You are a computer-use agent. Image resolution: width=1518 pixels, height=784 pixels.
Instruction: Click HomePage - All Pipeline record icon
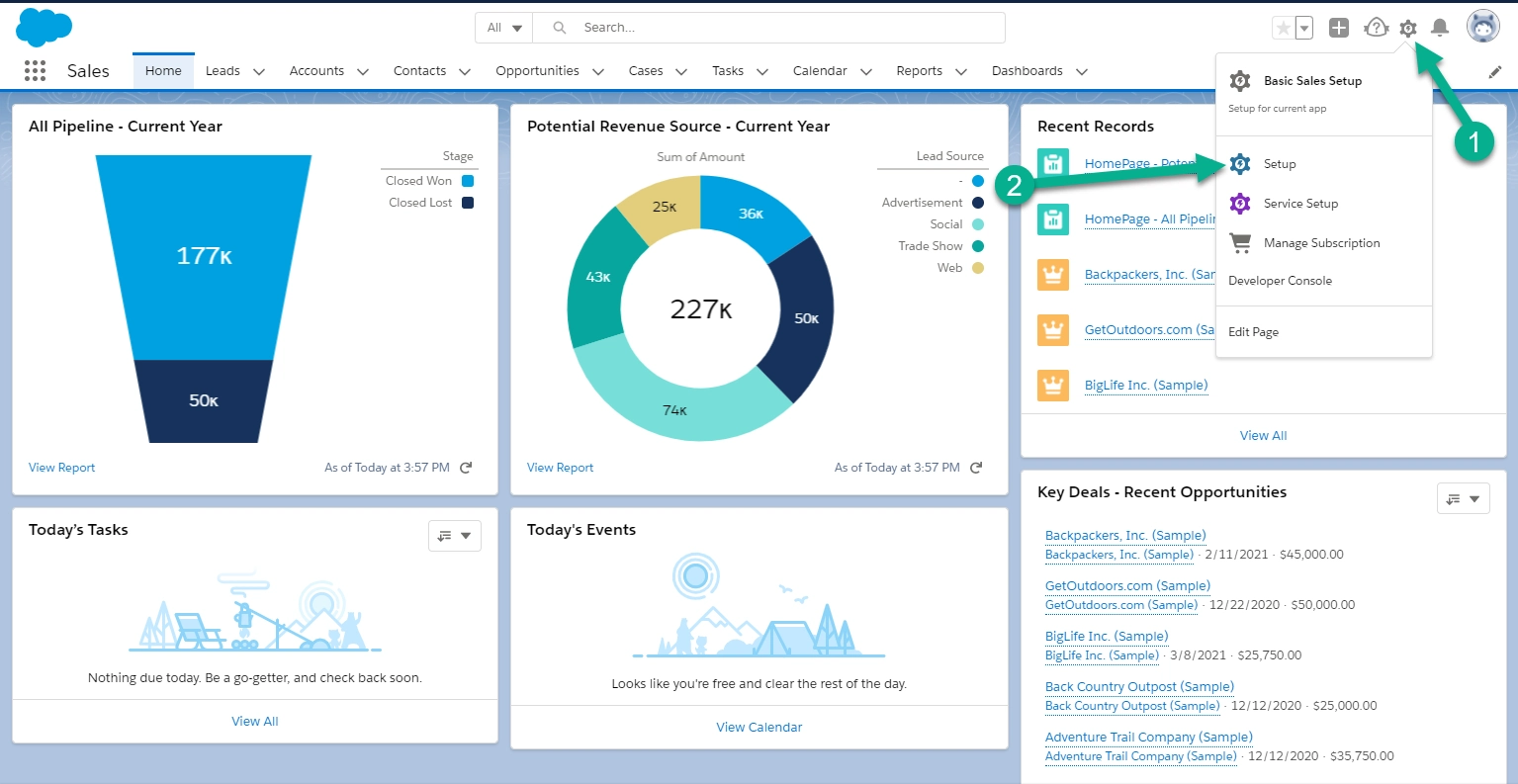1053,219
